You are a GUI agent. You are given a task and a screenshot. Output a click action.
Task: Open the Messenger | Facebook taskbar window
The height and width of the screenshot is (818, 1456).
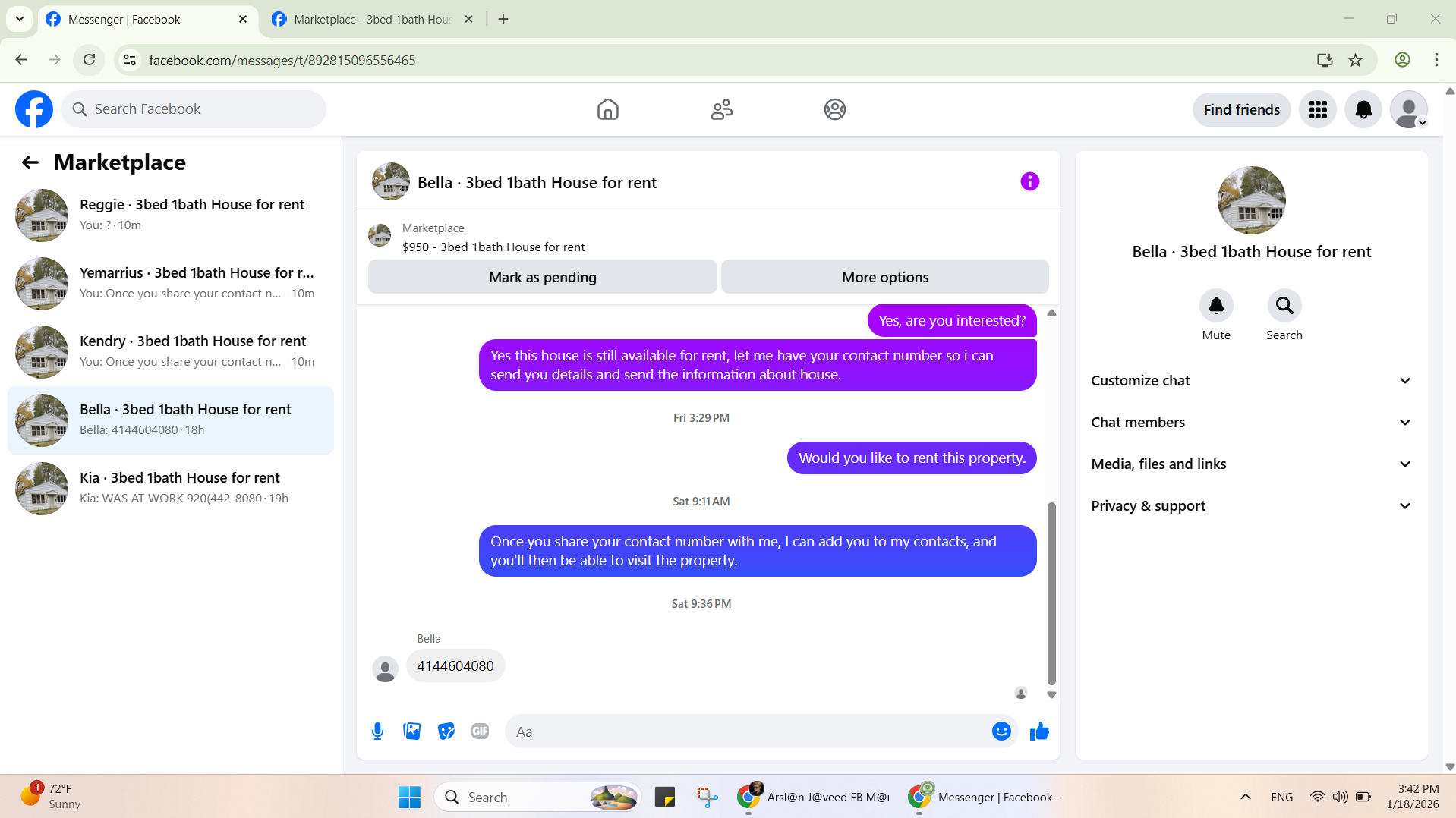tap(985, 797)
